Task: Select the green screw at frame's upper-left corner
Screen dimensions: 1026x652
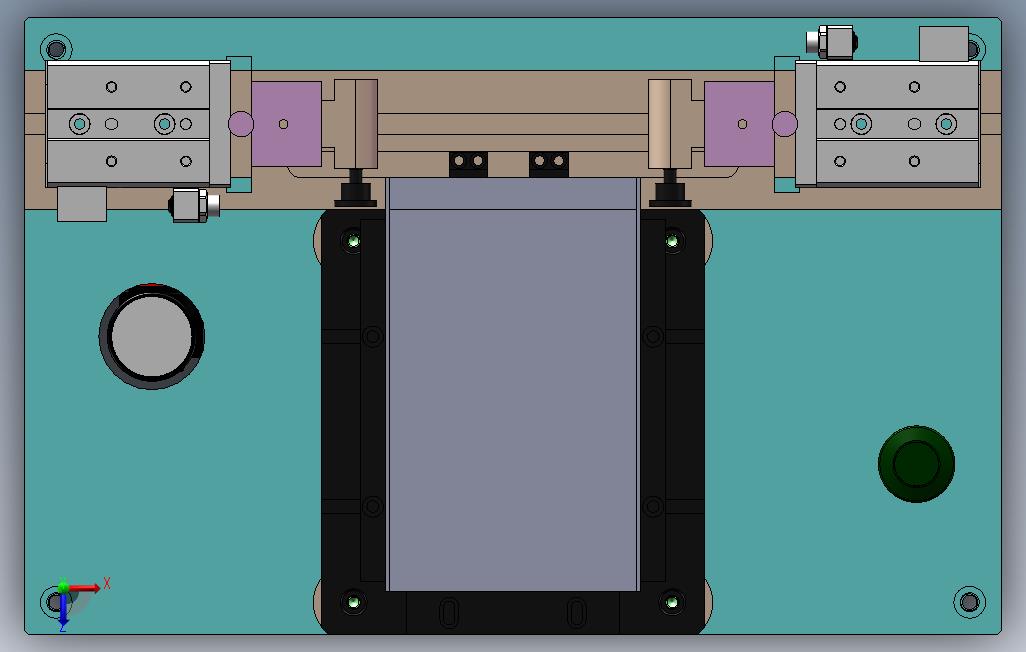Action: [353, 241]
